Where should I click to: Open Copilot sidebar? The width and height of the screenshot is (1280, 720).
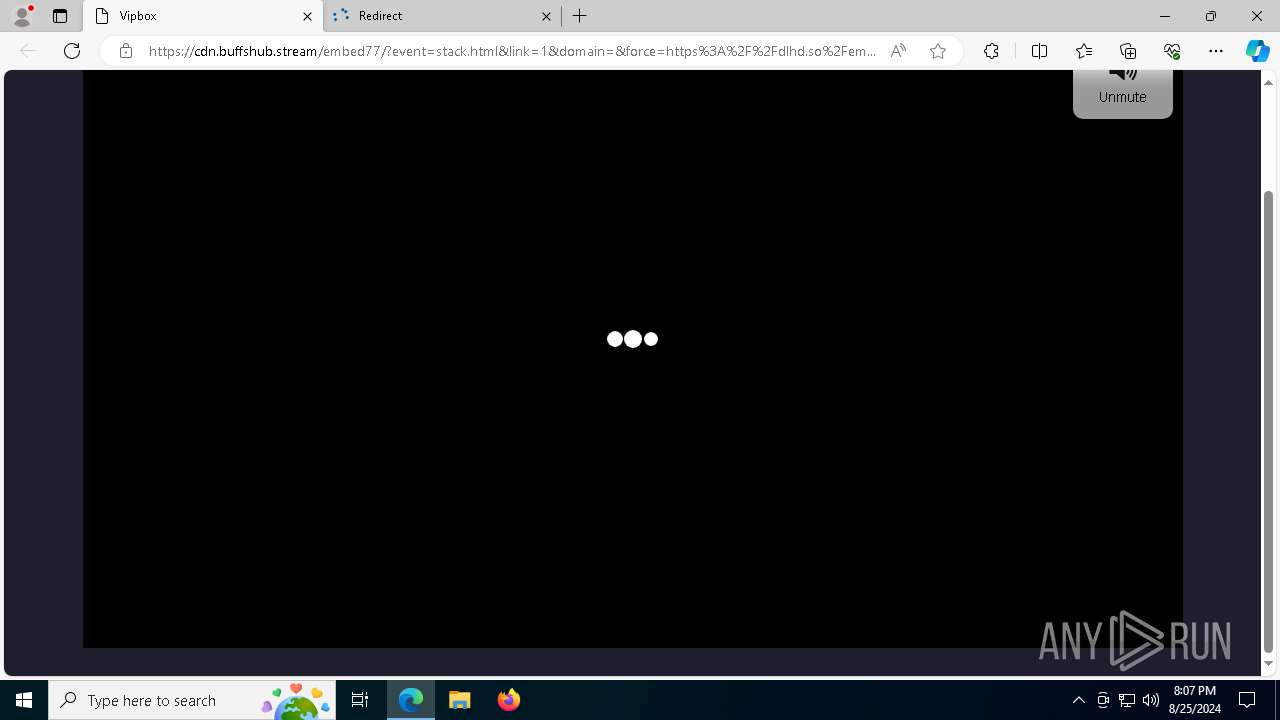coord(1257,51)
